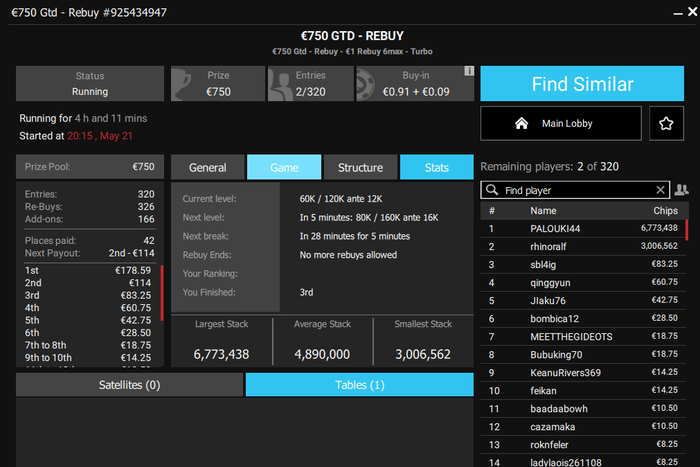Click the 1st place €178.59 payout row
The image size is (700, 467).
(88, 270)
